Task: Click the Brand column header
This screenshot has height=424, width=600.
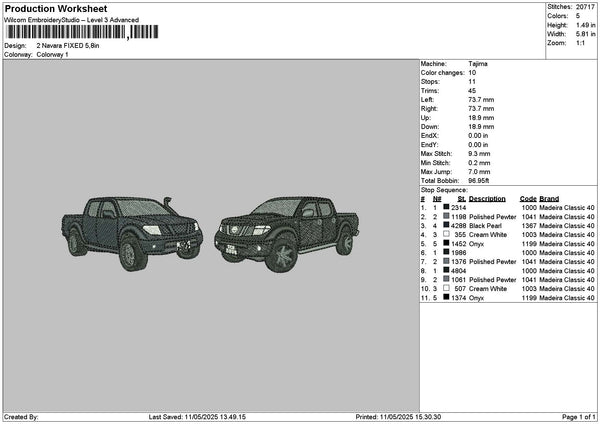Action: [x=549, y=199]
